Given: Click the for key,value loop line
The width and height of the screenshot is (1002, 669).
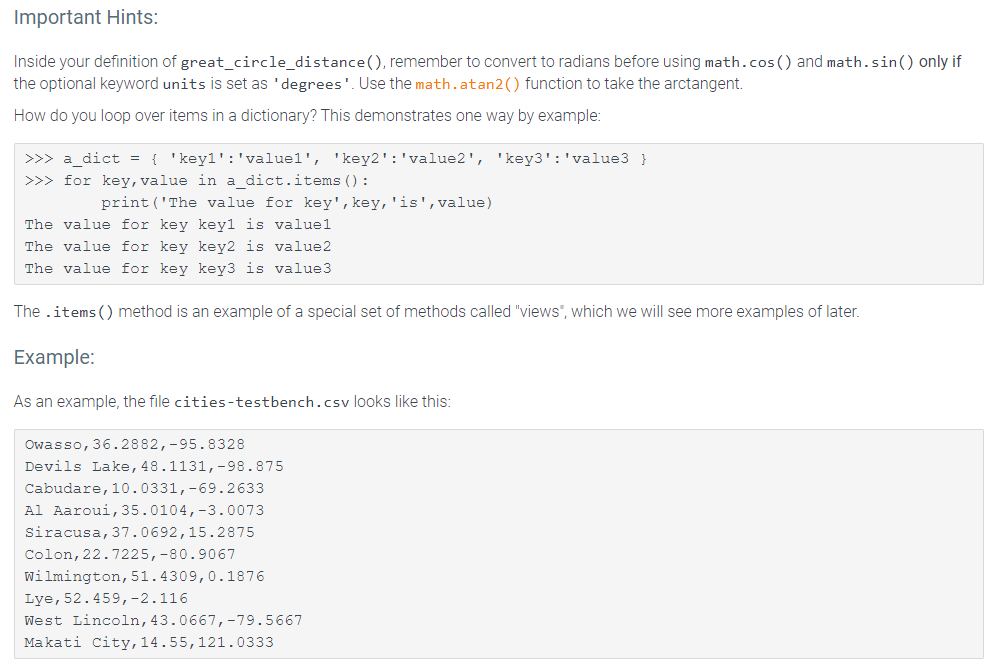Looking at the screenshot, I should point(197,181).
